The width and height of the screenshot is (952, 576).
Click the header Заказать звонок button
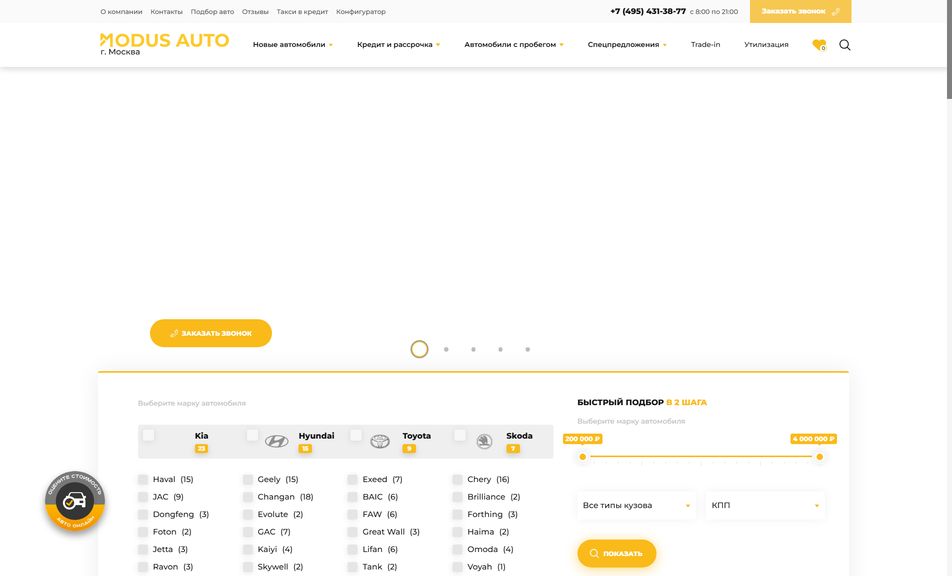pyautogui.click(x=800, y=12)
